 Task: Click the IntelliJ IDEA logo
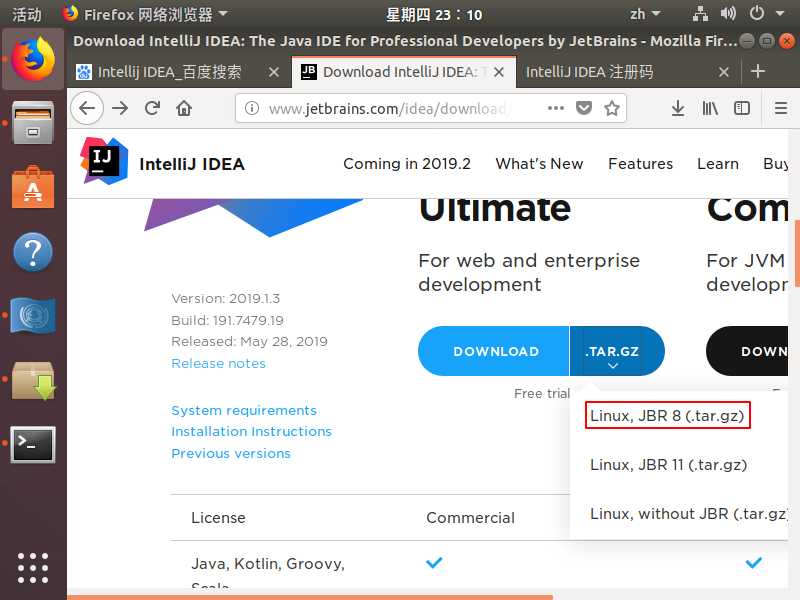[104, 161]
